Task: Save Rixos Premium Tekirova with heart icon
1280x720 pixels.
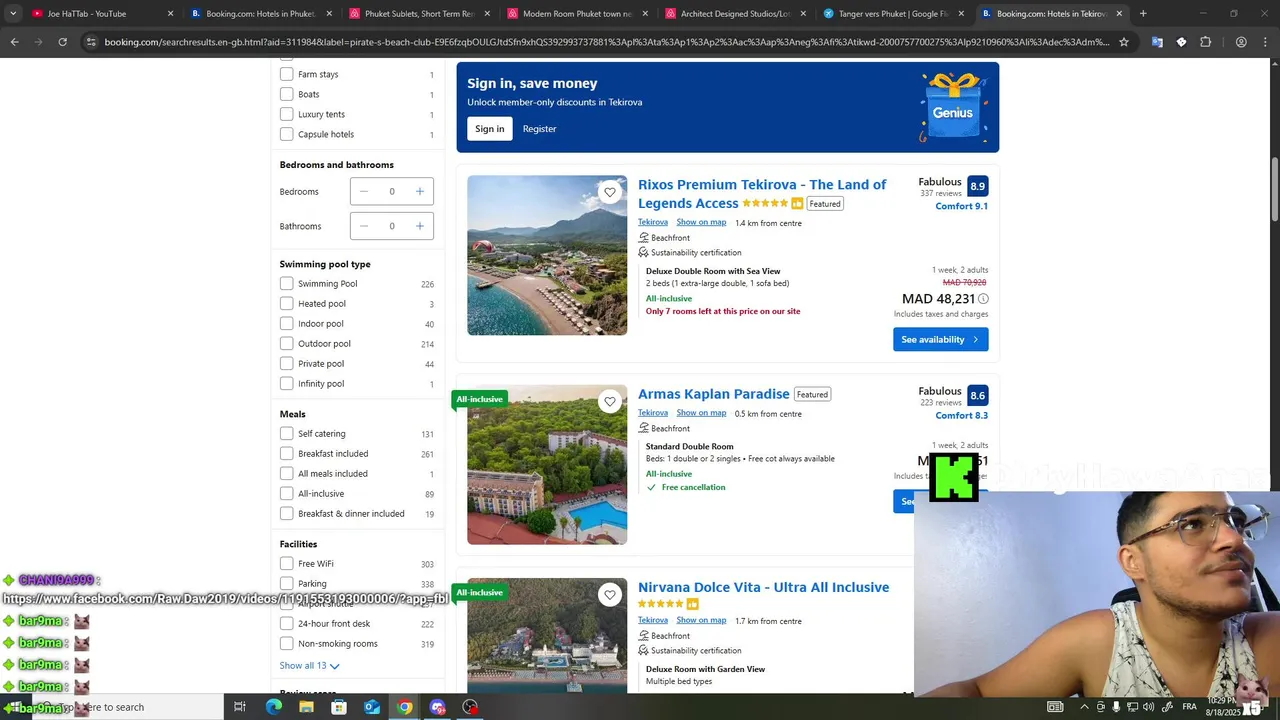Action: tap(610, 192)
